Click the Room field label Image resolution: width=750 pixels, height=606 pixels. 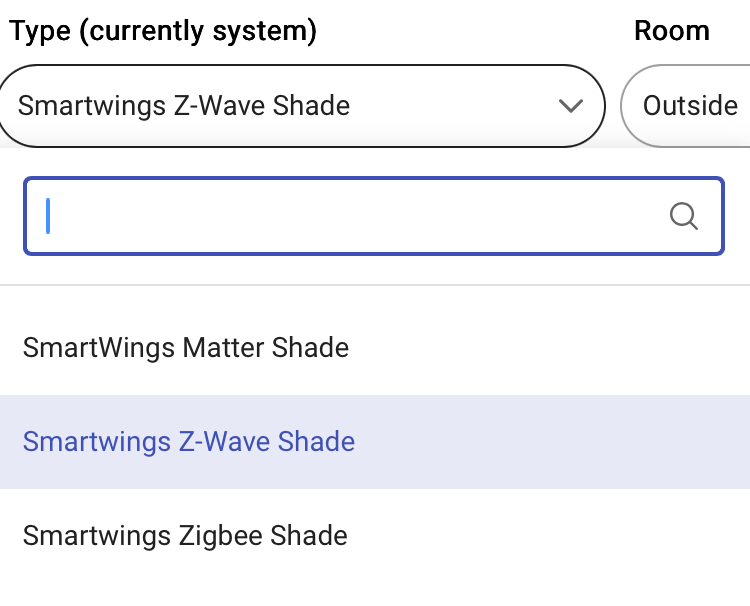[x=672, y=31]
